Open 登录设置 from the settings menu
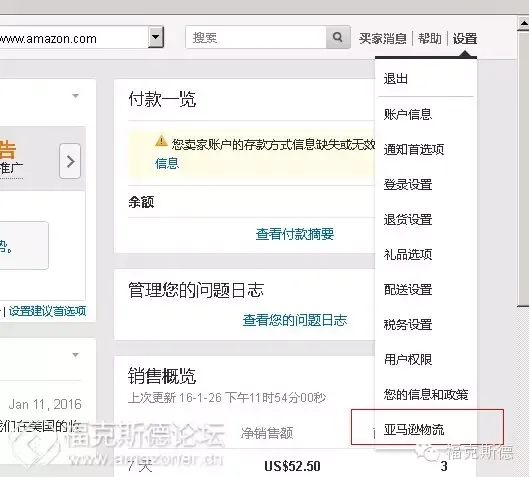529x477 pixels. 408,184
